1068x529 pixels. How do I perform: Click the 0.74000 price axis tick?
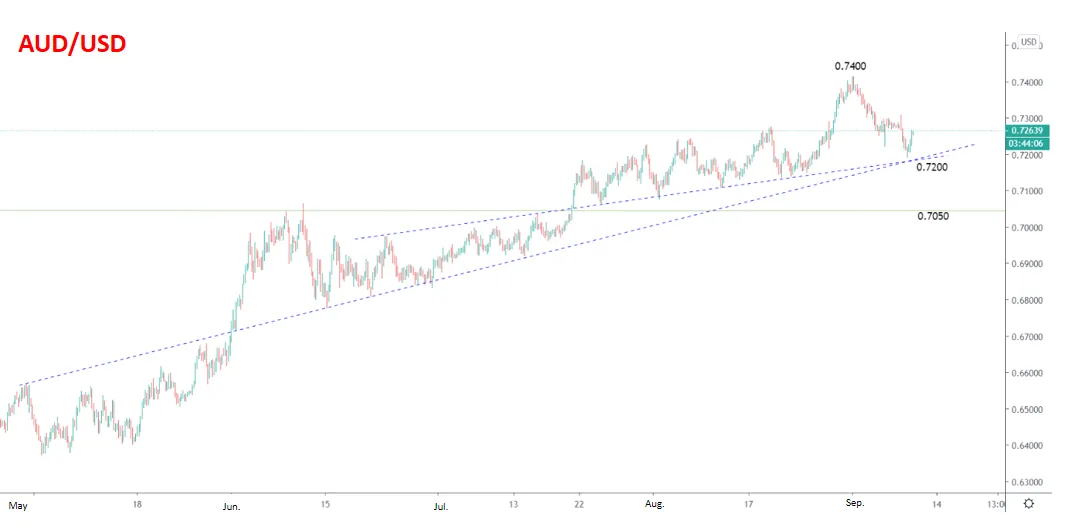tap(1025, 82)
